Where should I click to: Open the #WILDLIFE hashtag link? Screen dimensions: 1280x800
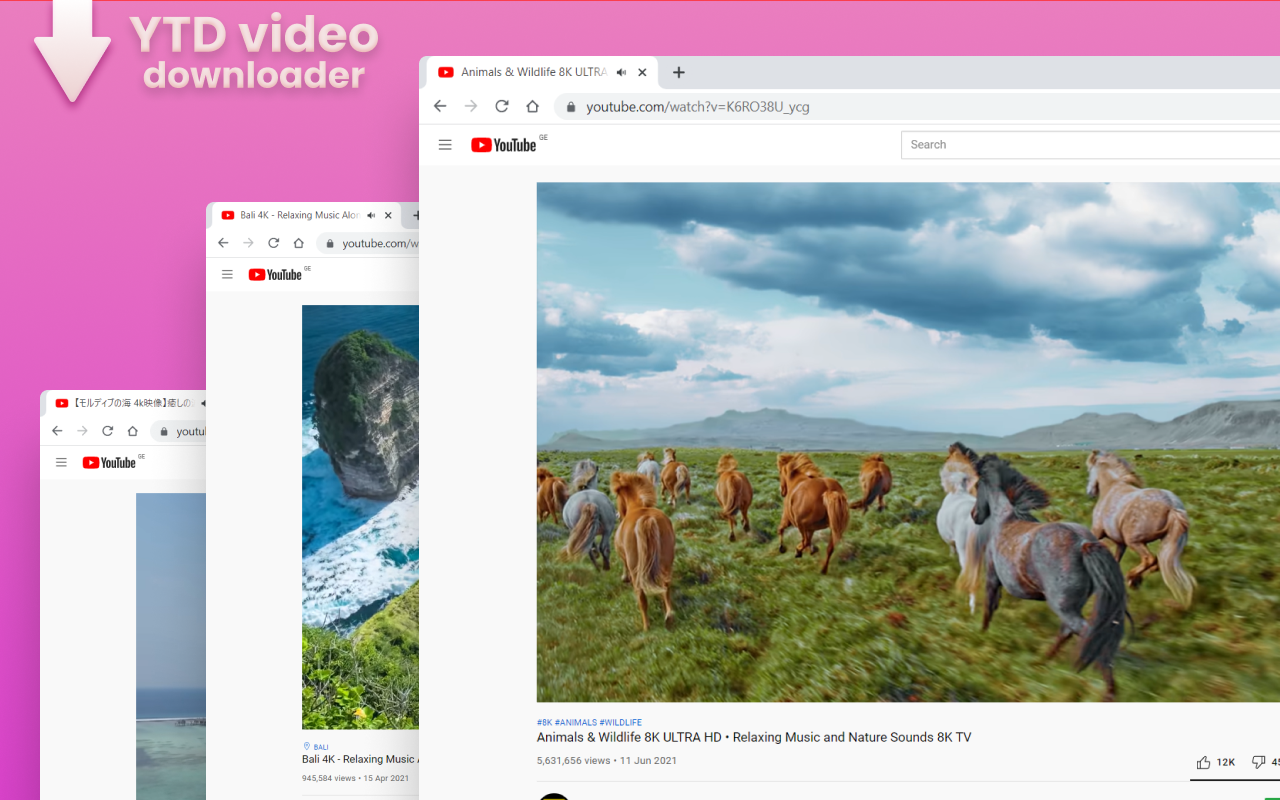620,722
